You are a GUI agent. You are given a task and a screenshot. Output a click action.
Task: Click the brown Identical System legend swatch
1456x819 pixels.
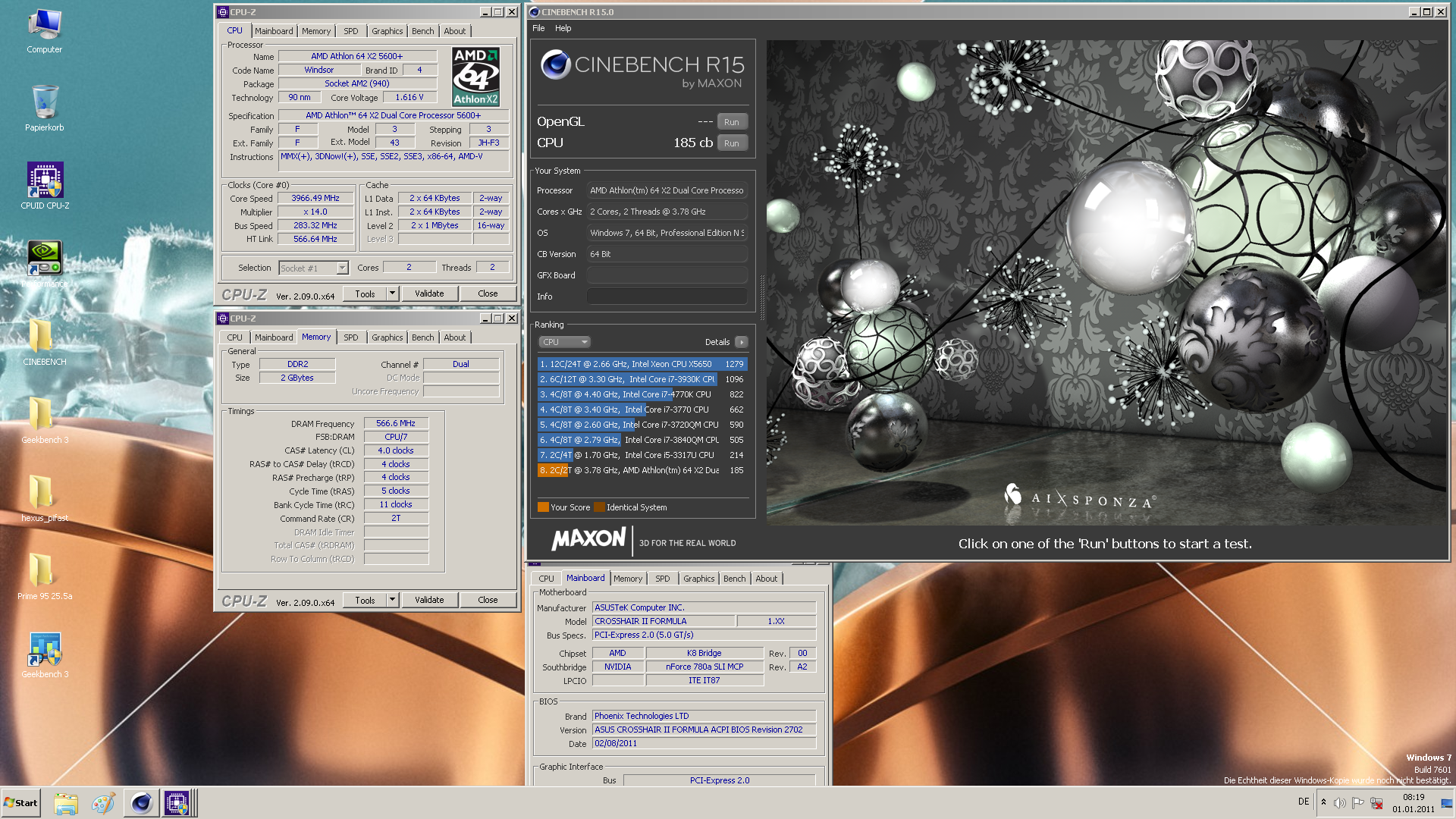pos(599,507)
